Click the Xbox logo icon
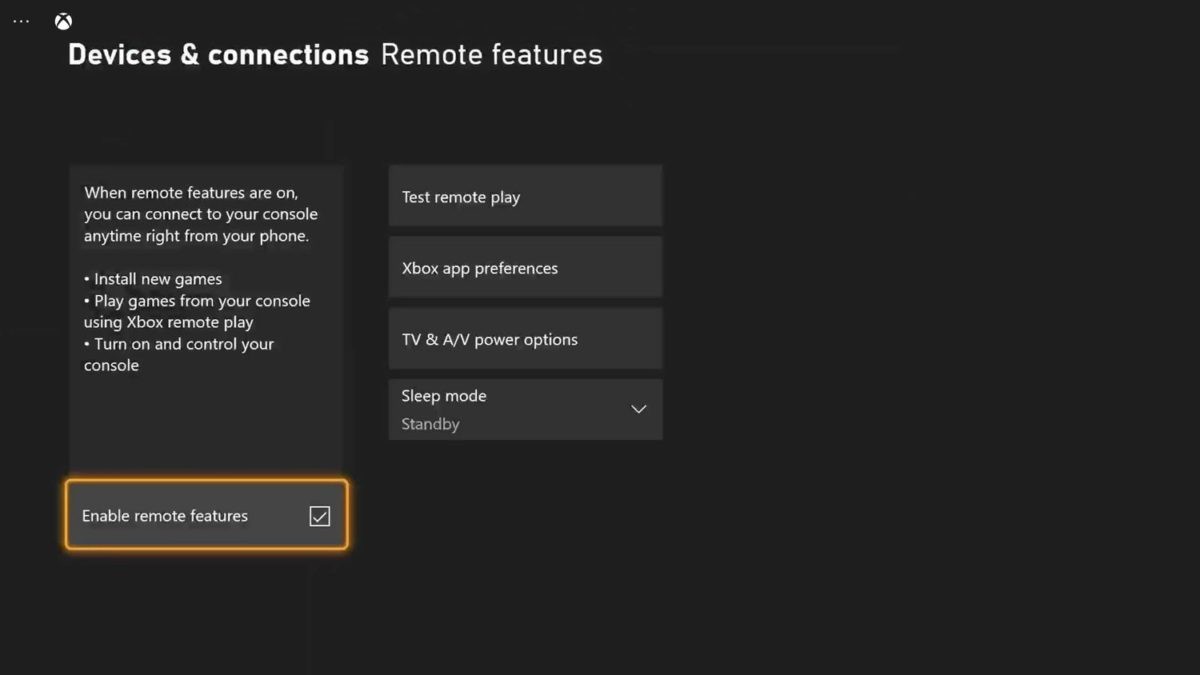This screenshot has width=1200, height=675. 63,21
